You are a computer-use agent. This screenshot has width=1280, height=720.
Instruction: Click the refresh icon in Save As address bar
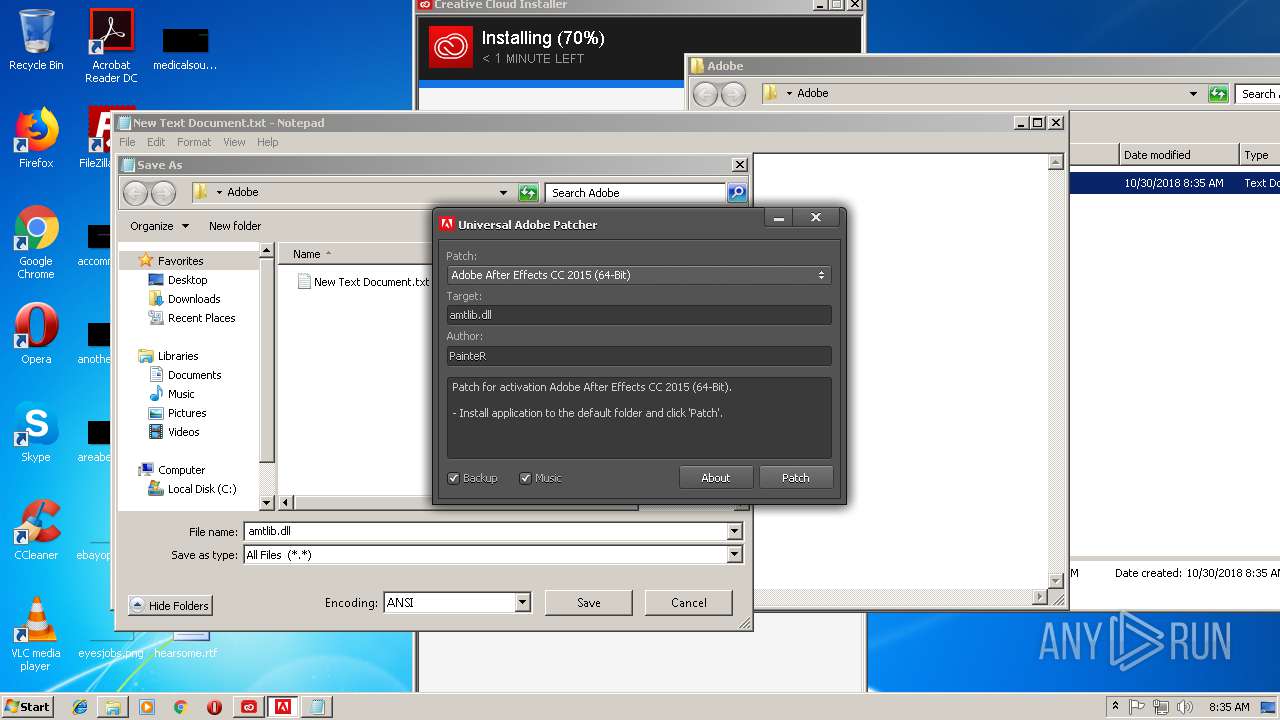pyautogui.click(x=528, y=193)
